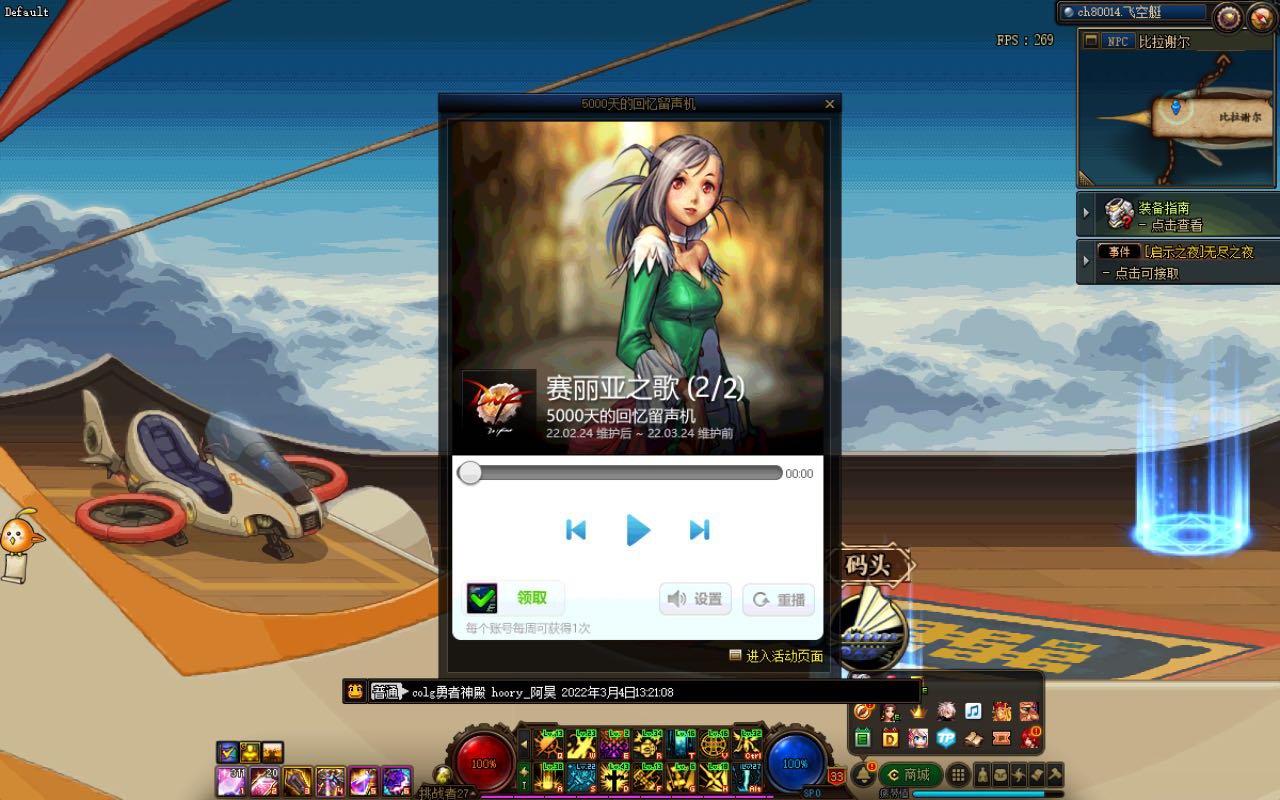Viewport: 1280px width, 800px height.
Task: Open the orange ticket icon
Action: click(1001, 739)
